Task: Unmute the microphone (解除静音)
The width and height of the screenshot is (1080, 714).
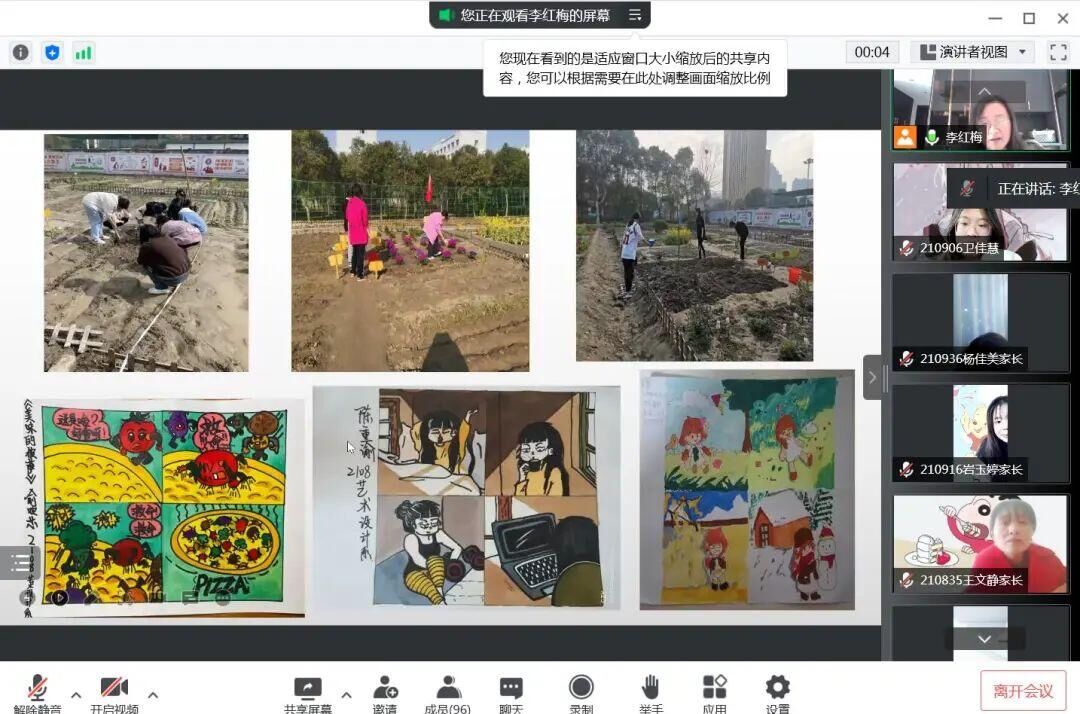Action: coord(37,691)
